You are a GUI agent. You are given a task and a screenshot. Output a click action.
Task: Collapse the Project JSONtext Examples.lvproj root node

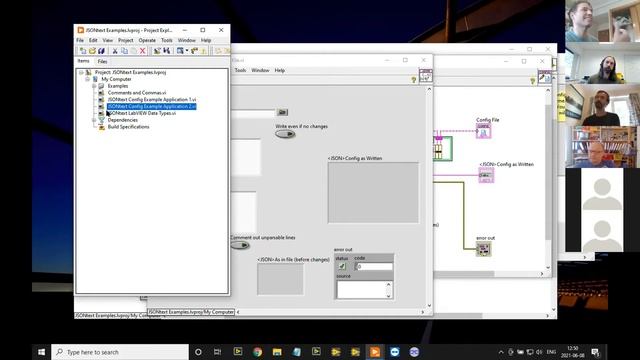point(81,72)
